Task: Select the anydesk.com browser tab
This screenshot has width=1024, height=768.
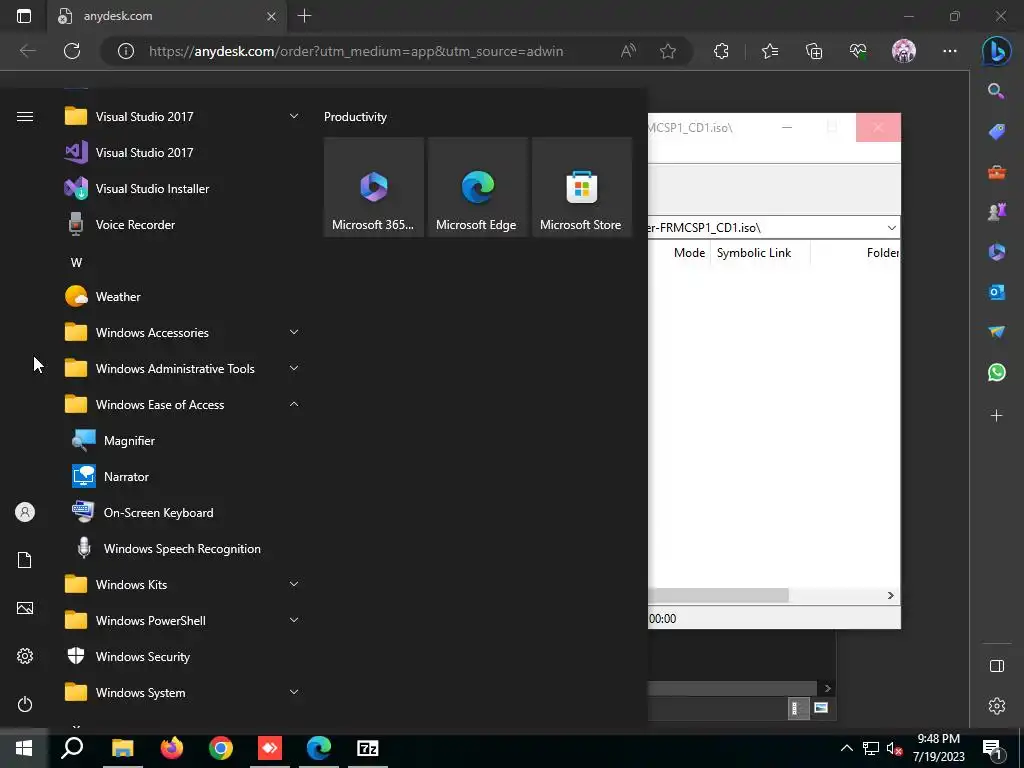Action: pyautogui.click(x=168, y=16)
